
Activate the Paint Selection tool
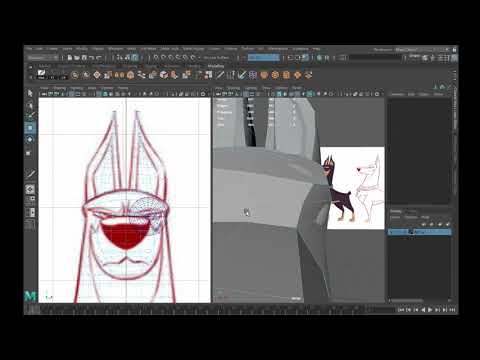point(30,116)
